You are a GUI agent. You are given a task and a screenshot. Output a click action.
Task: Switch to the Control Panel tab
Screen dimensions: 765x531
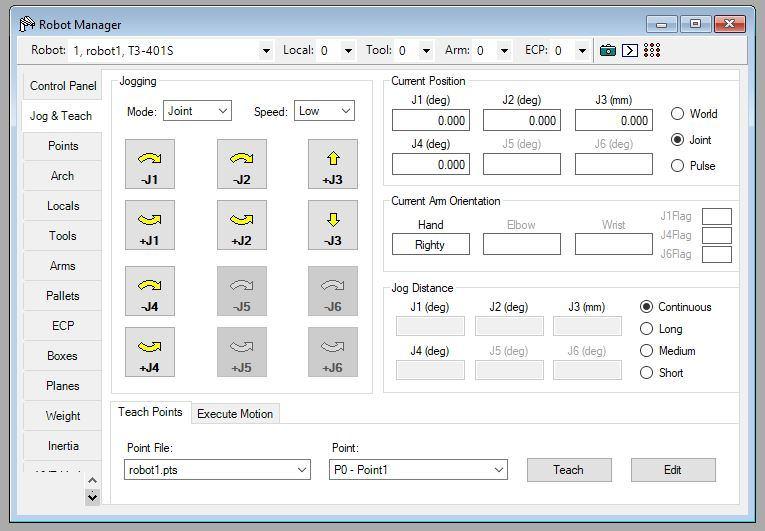click(x=62, y=86)
